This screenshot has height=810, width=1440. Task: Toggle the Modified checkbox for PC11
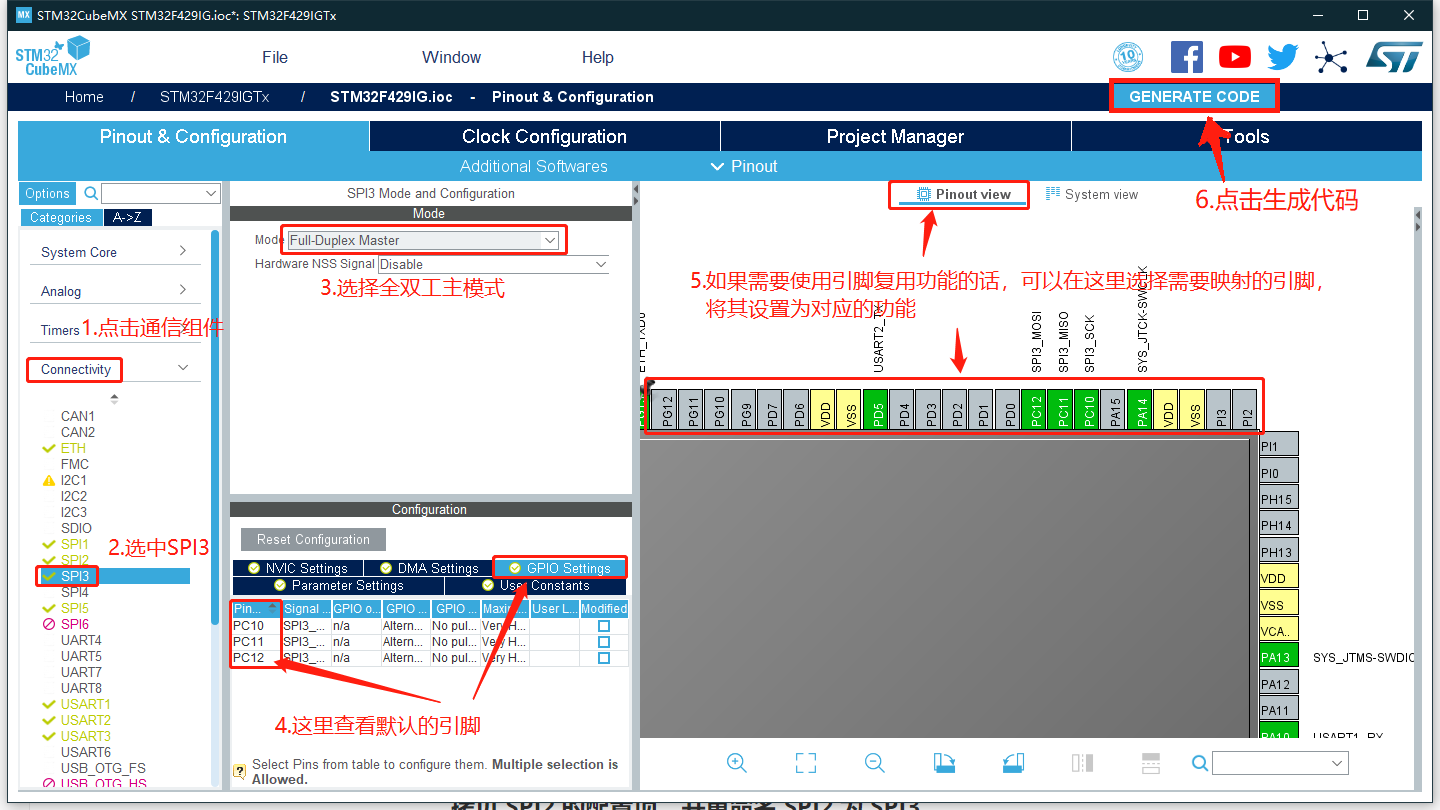(x=604, y=642)
